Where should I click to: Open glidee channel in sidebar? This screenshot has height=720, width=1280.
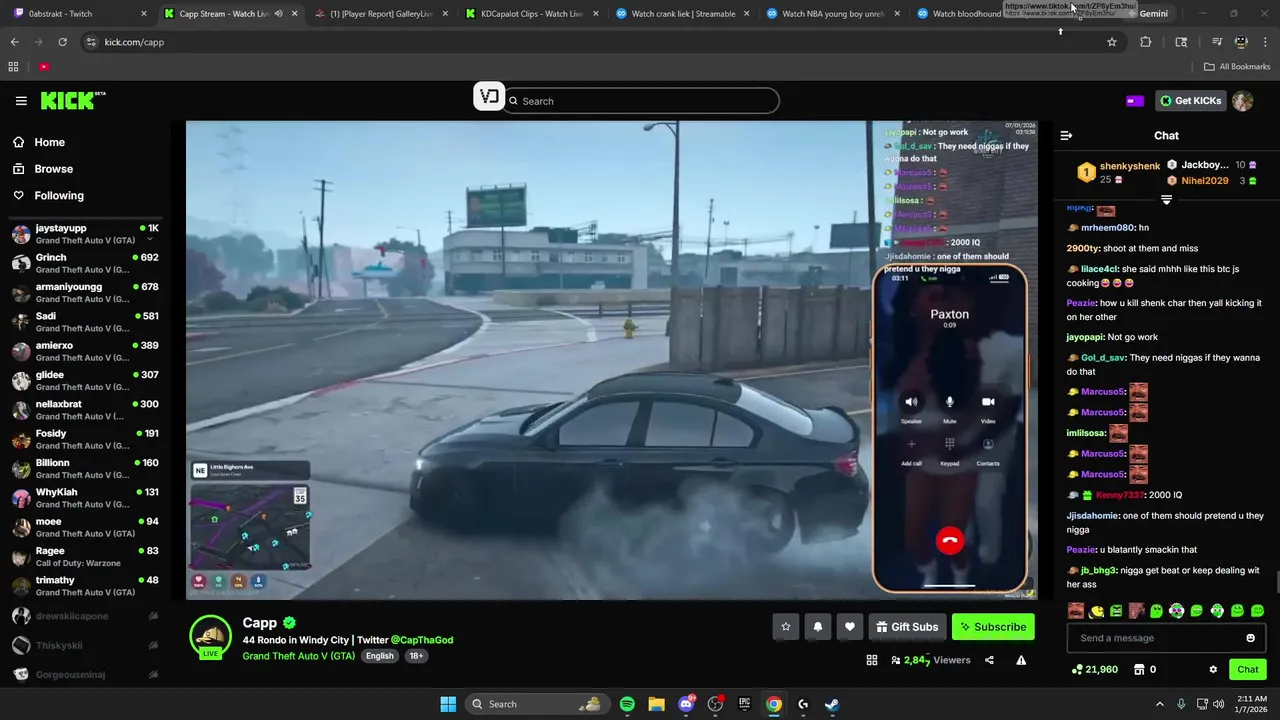pyautogui.click(x=85, y=380)
